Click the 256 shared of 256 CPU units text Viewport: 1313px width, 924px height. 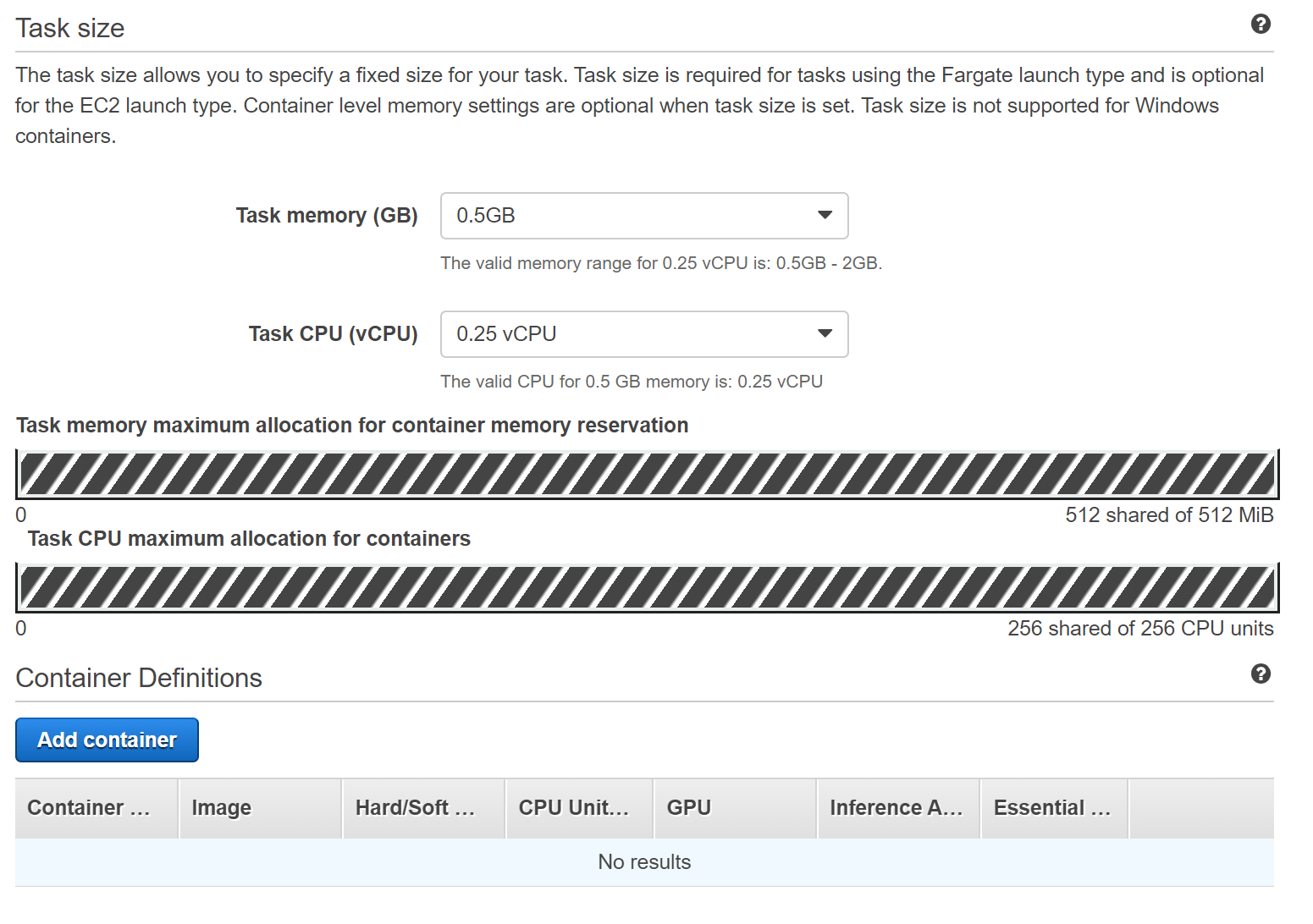pos(1139,629)
